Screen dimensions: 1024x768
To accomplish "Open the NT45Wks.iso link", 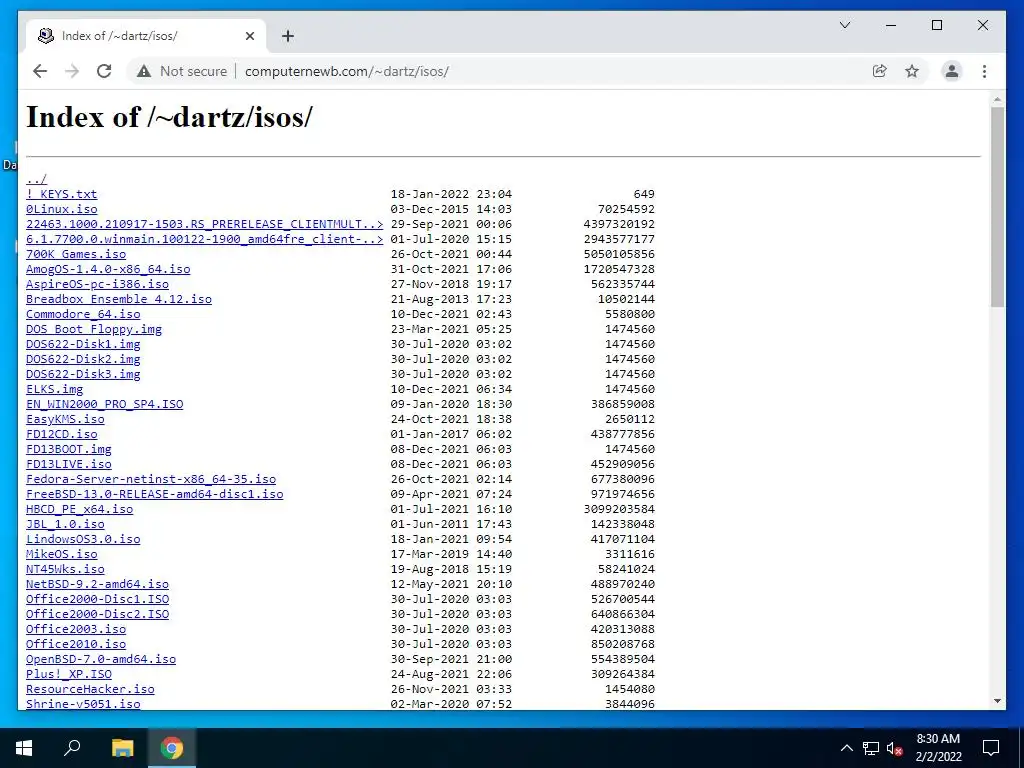I will pyautogui.click(x=65, y=569).
